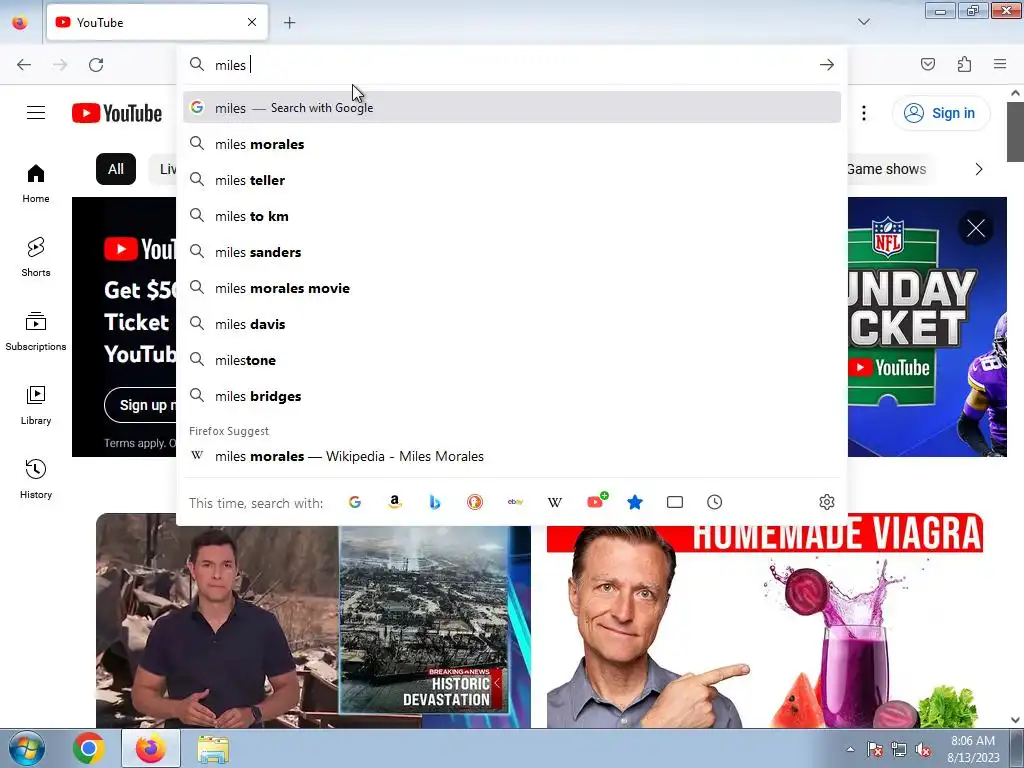List all tabs with the dropdown chevron
Screen dimensions: 1024x768
click(863, 22)
